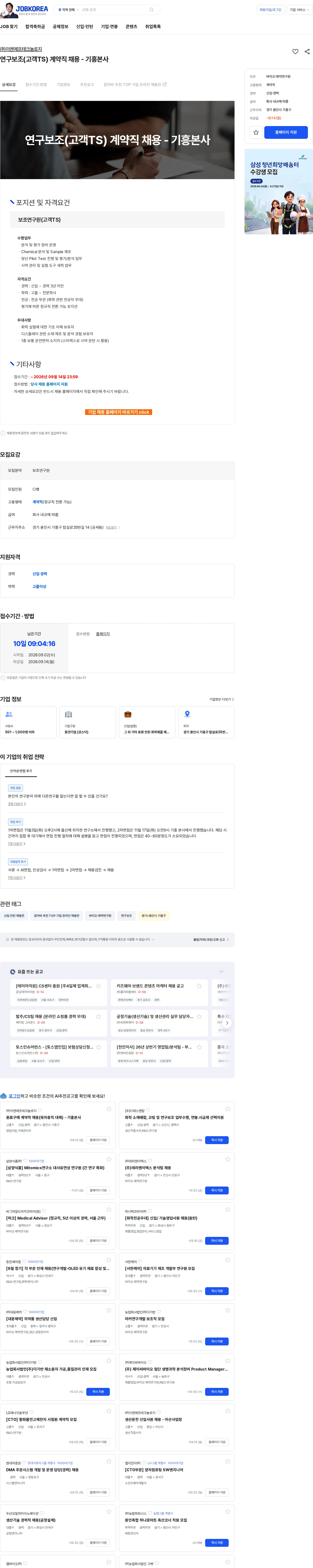Screen dimensions: 313x1568
Task: Click 신입·인턴 채용관 tag
Action: click(x=14, y=916)
